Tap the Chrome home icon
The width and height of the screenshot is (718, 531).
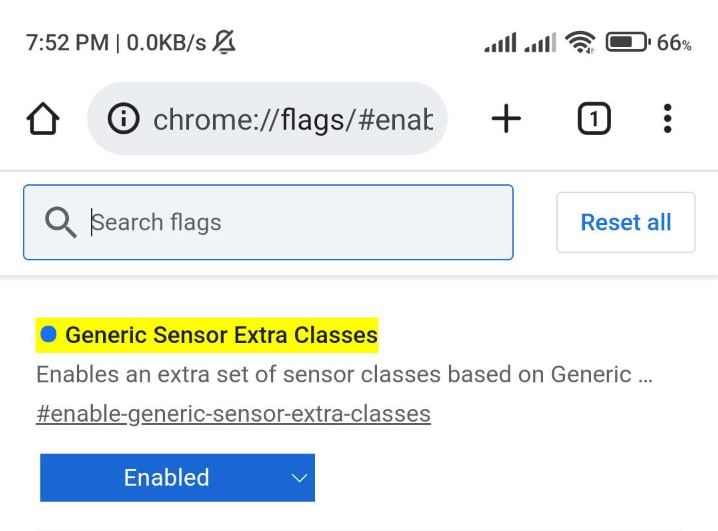(41, 120)
